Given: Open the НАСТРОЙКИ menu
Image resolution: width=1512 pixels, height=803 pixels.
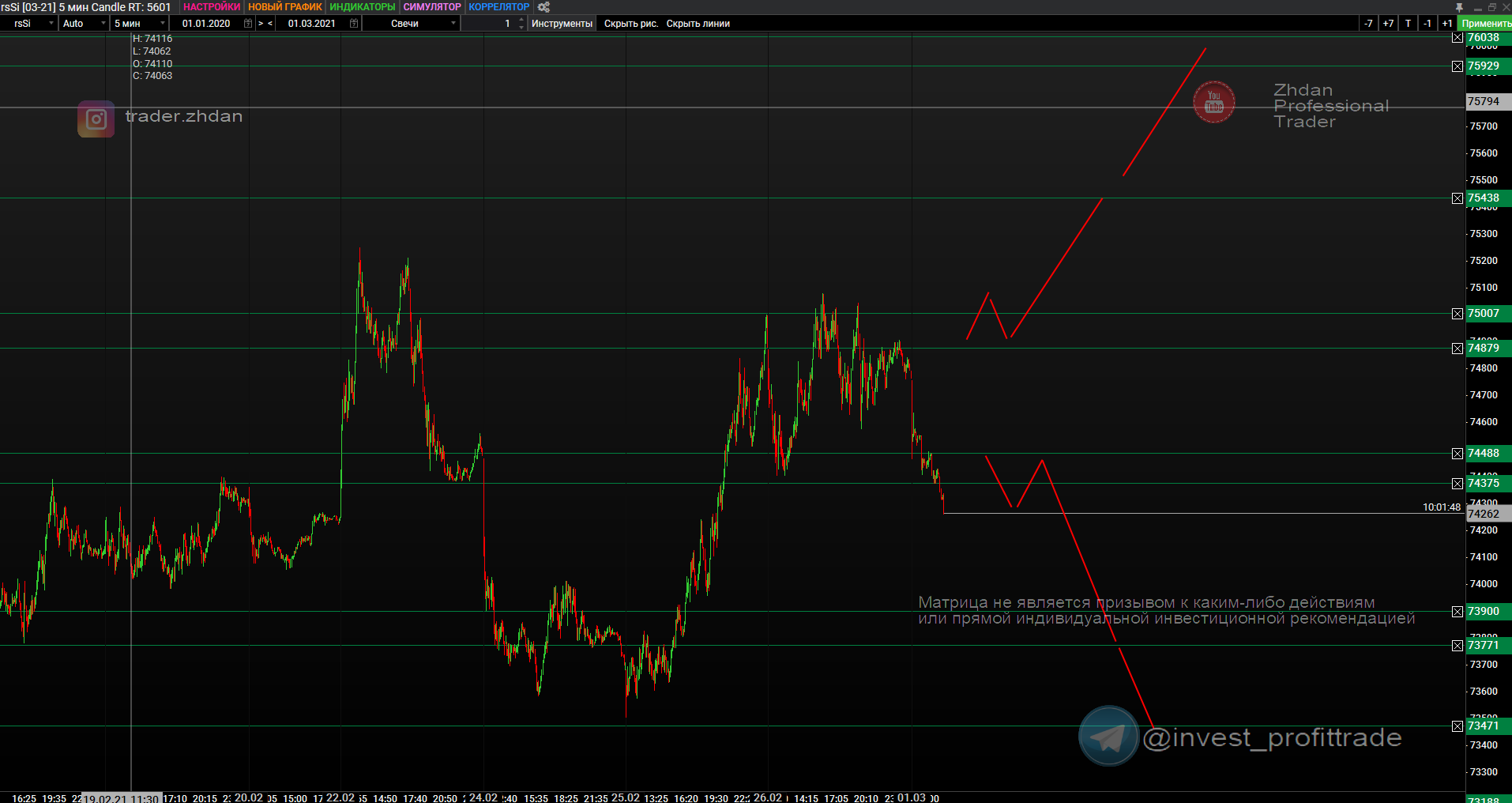Looking at the screenshot, I should tap(212, 7).
